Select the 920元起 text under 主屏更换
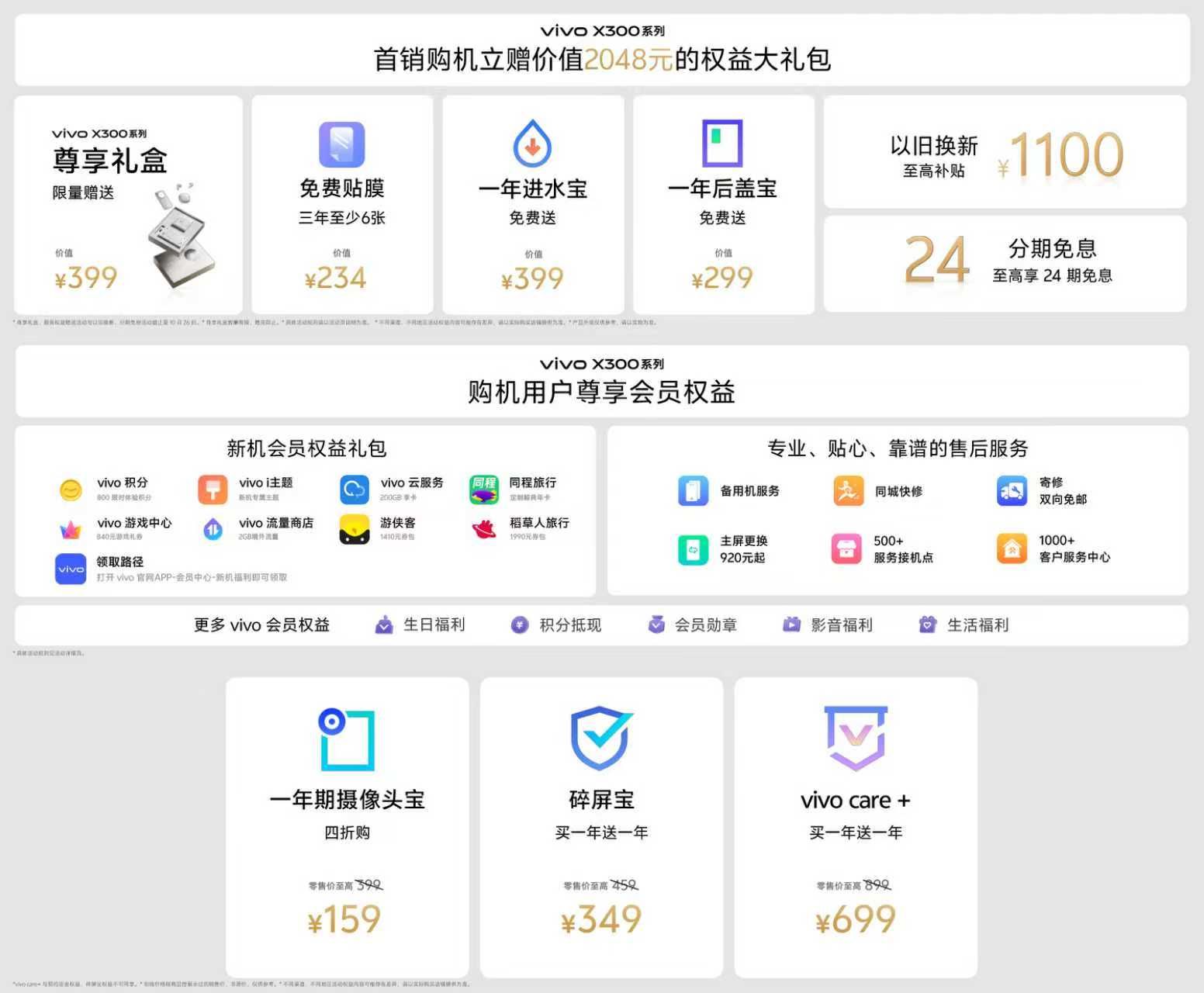This screenshot has width=1204, height=993. coord(742,557)
